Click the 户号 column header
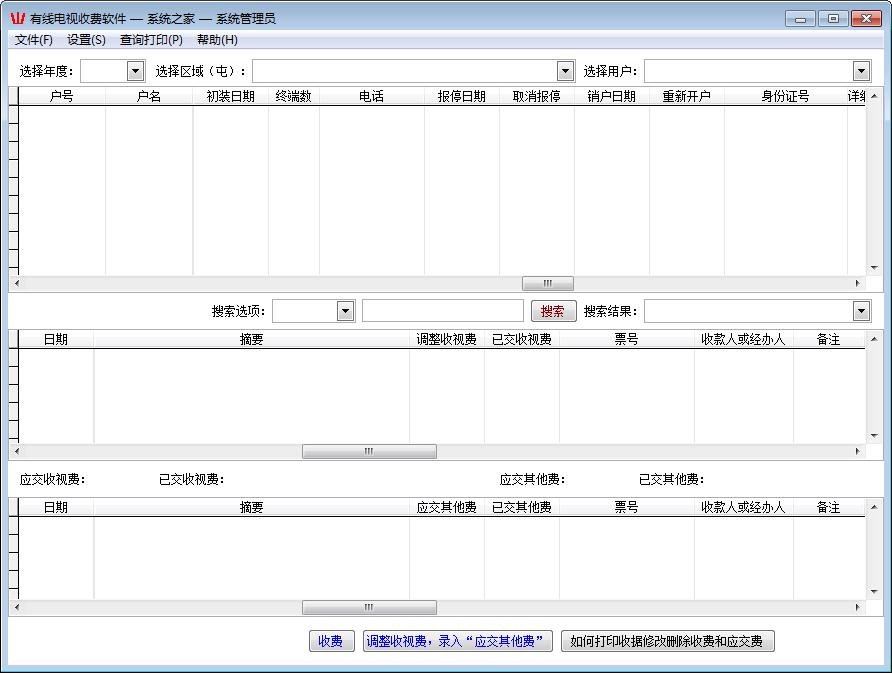892x673 pixels. [62, 96]
